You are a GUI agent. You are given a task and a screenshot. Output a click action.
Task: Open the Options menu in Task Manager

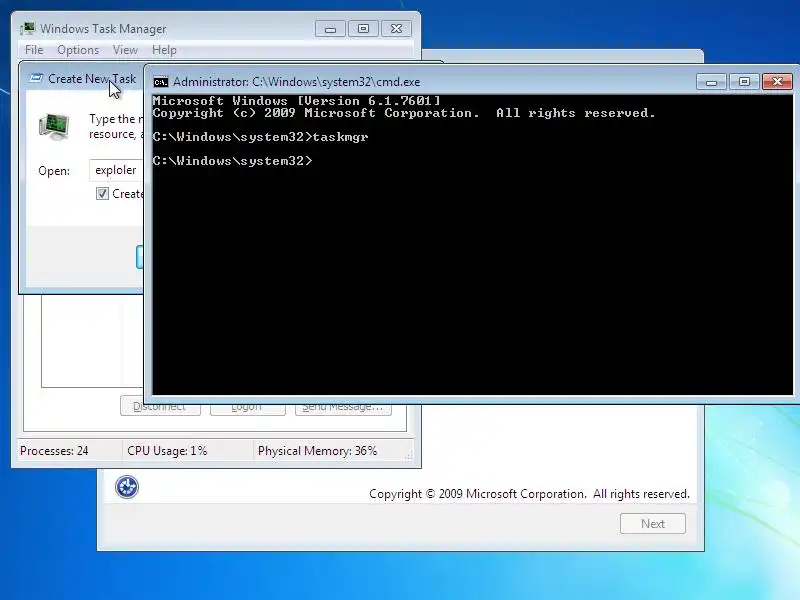pyautogui.click(x=78, y=50)
